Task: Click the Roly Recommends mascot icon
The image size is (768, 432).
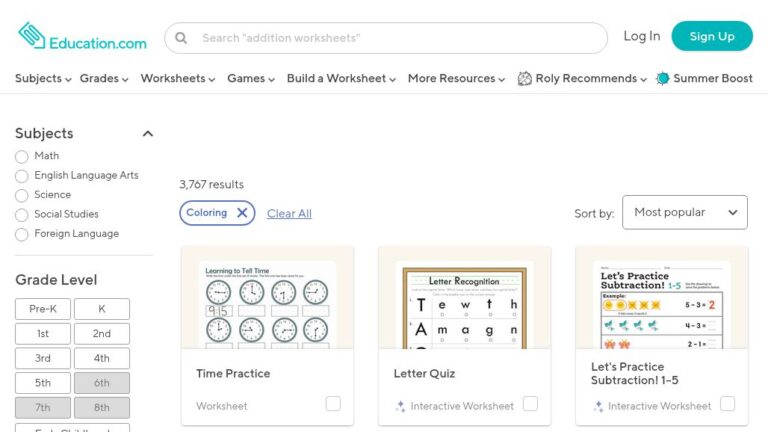Action: (x=525, y=78)
